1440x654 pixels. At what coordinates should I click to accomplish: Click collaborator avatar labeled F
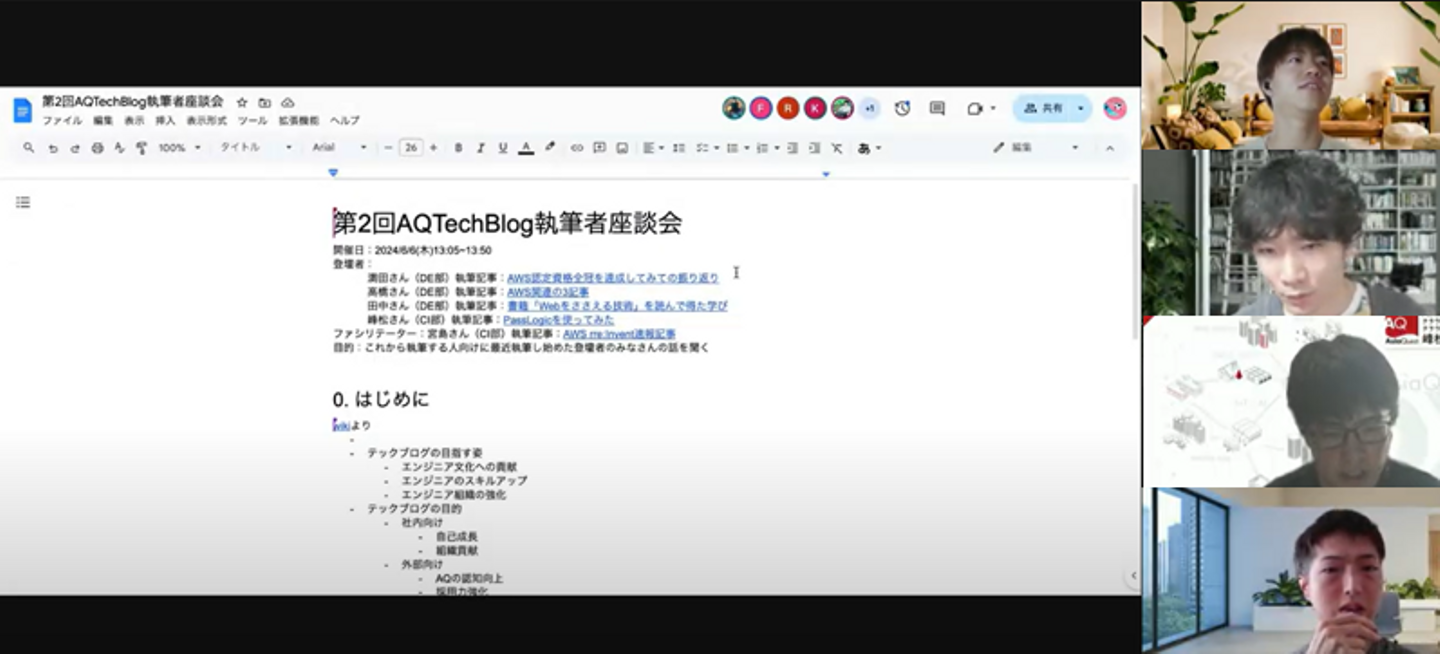point(761,108)
